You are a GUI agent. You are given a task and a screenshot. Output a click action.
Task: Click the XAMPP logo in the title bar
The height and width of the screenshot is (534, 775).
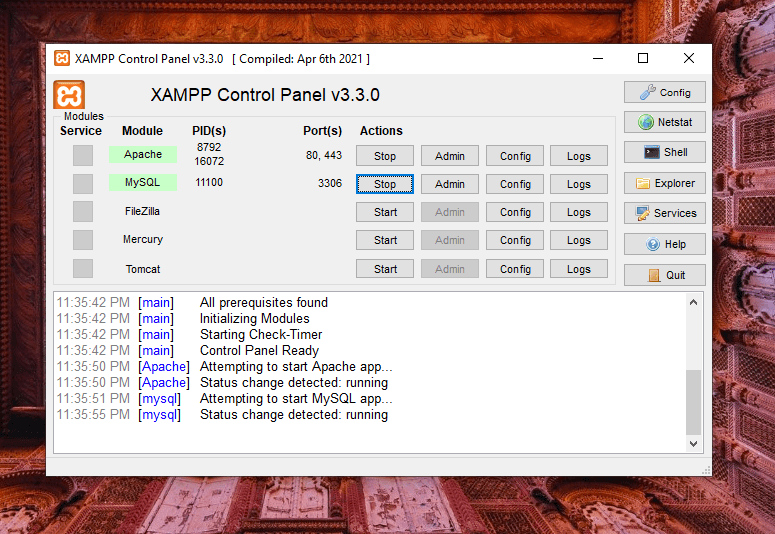(x=62, y=58)
